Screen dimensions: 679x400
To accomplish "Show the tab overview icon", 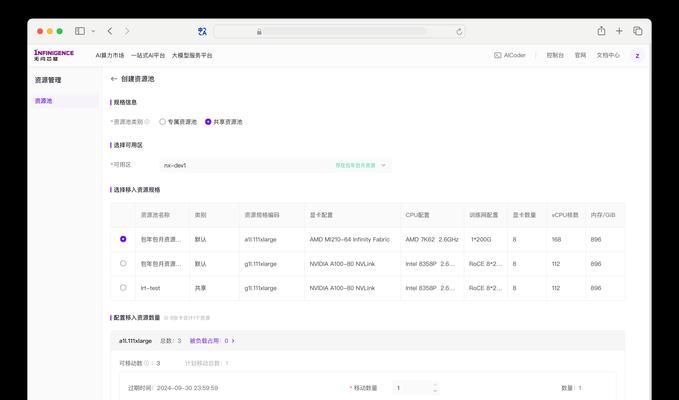I will click(x=638, y=31).
